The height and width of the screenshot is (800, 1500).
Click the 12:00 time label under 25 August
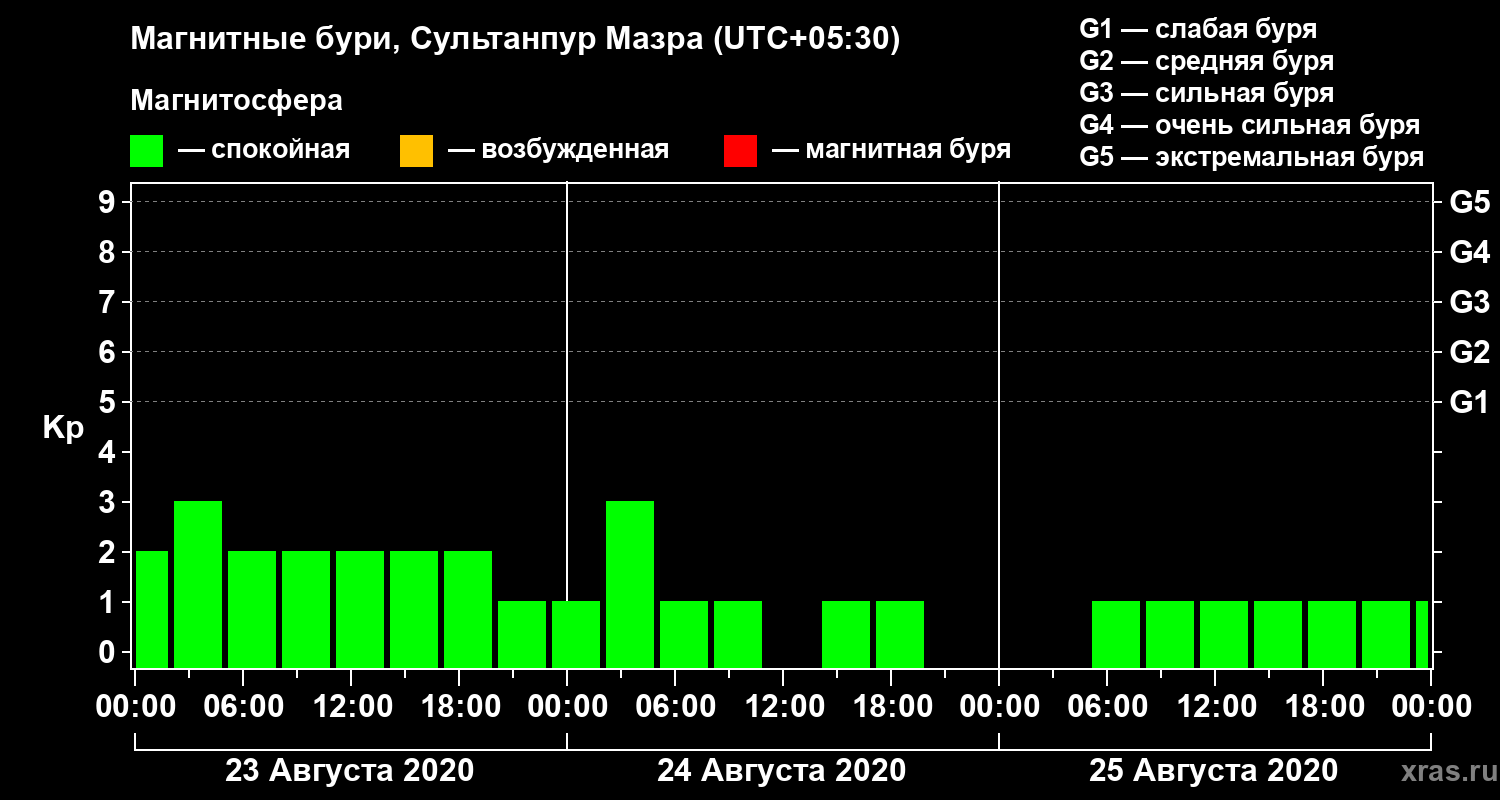1216,707
